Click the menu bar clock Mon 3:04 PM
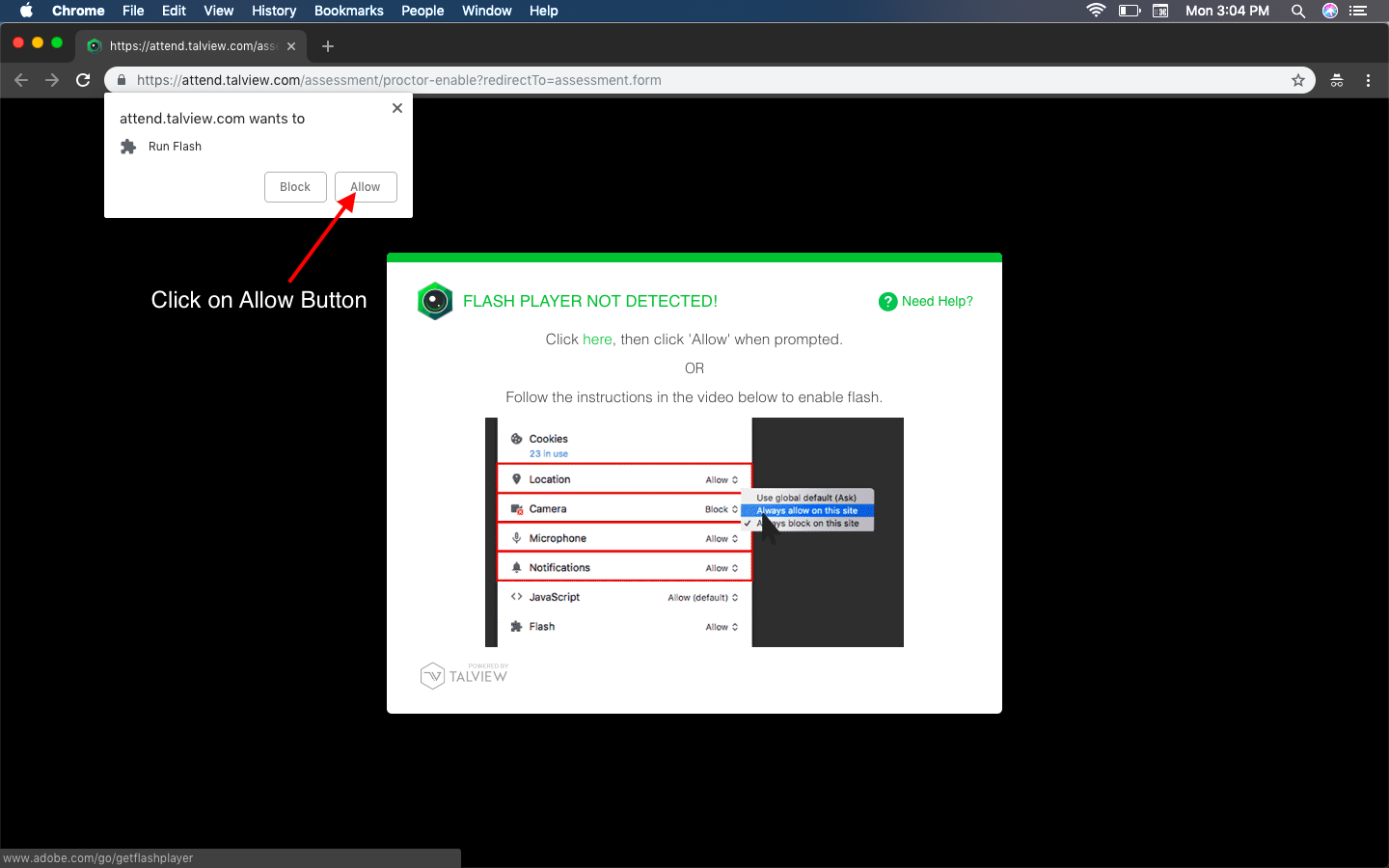This screenshot has width=1389, height=868. tap(1227, 11)
